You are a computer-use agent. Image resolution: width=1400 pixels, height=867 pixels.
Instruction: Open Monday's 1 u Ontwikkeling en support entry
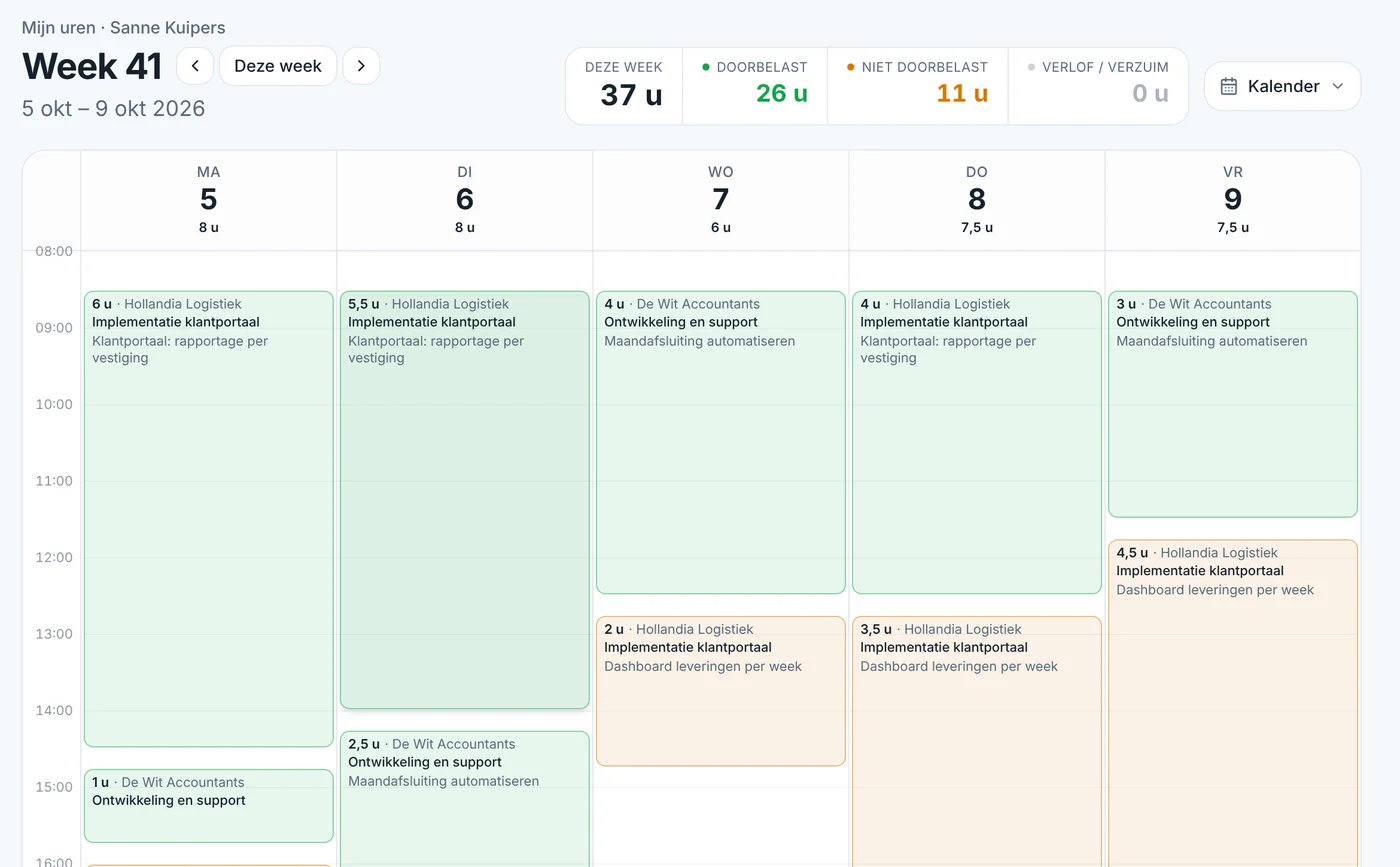coord(209,805)
